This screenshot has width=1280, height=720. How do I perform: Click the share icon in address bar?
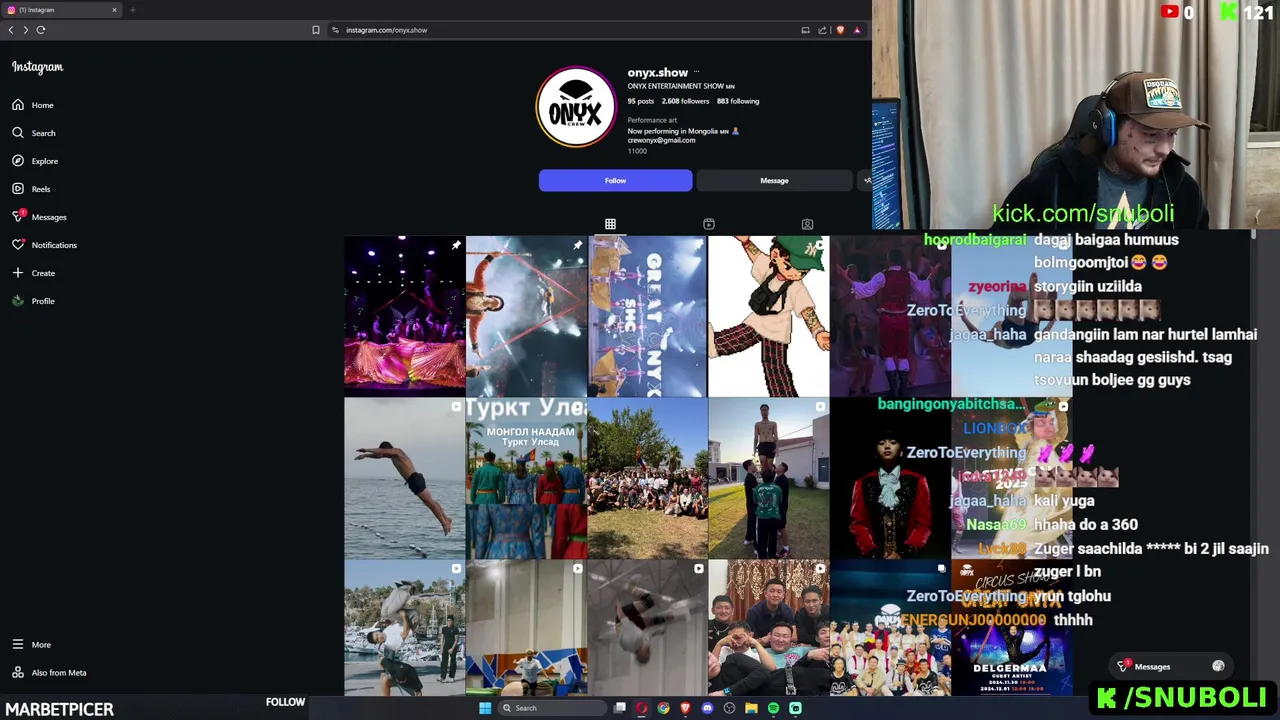(822, 30)
